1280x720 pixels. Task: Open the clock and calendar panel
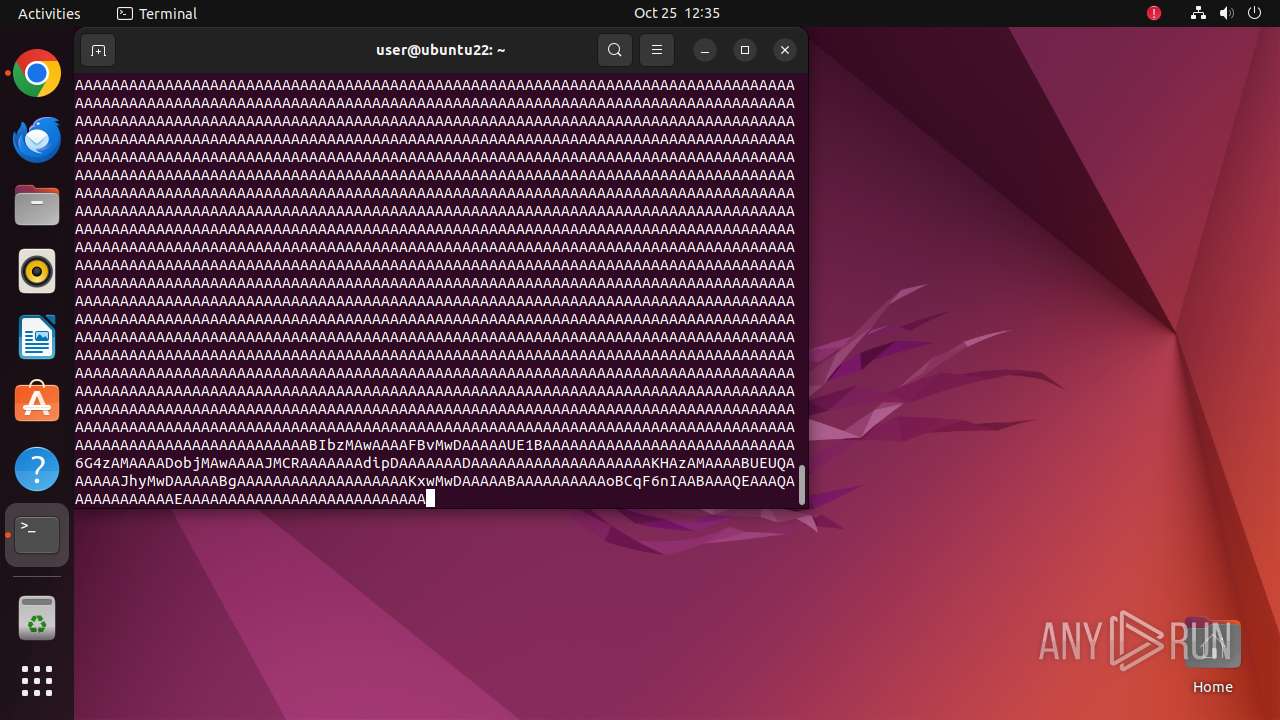click(x=677, y=13)
